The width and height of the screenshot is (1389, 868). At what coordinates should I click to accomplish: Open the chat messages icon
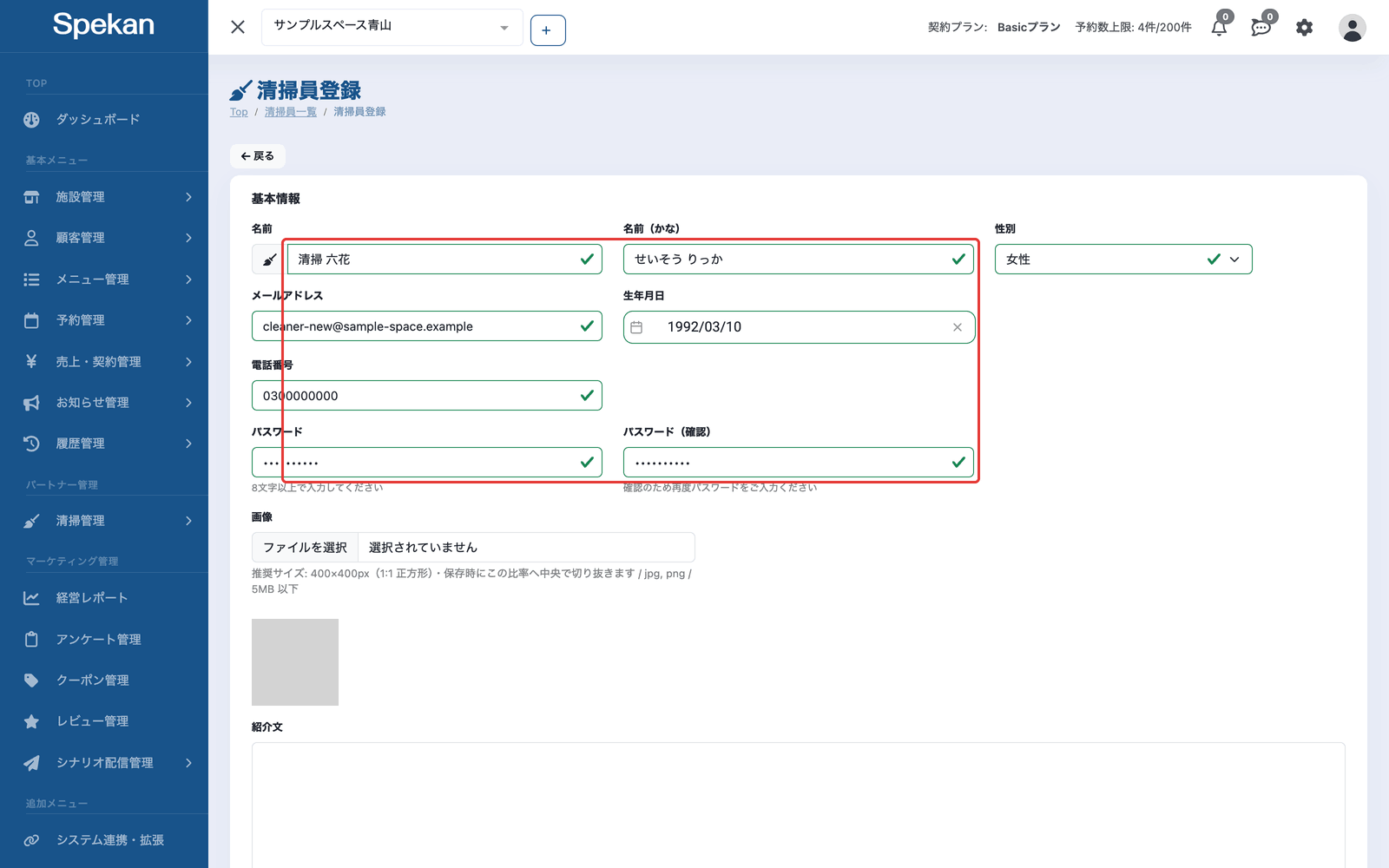tap(1261, 27)
